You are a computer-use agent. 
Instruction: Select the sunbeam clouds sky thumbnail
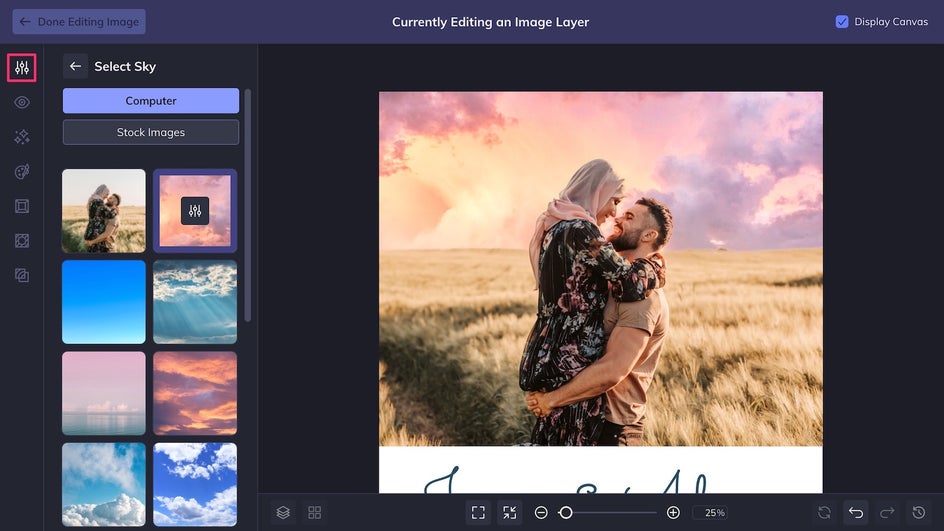click(x=195, y=302)
